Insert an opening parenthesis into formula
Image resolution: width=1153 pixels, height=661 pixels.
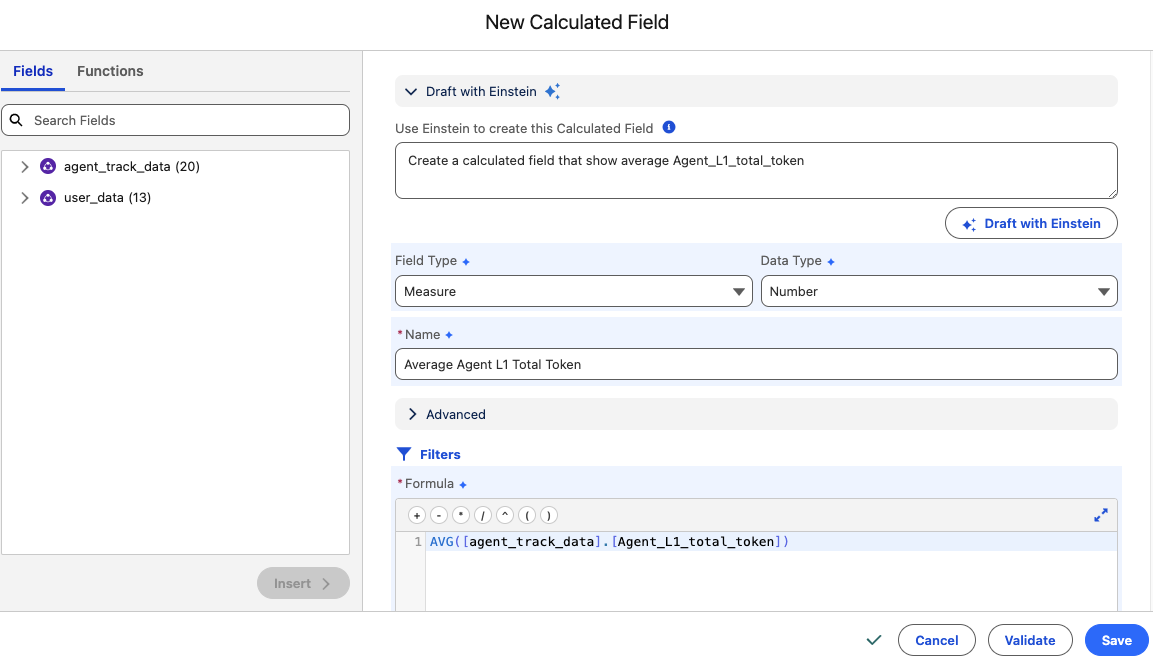pos(527,515)
